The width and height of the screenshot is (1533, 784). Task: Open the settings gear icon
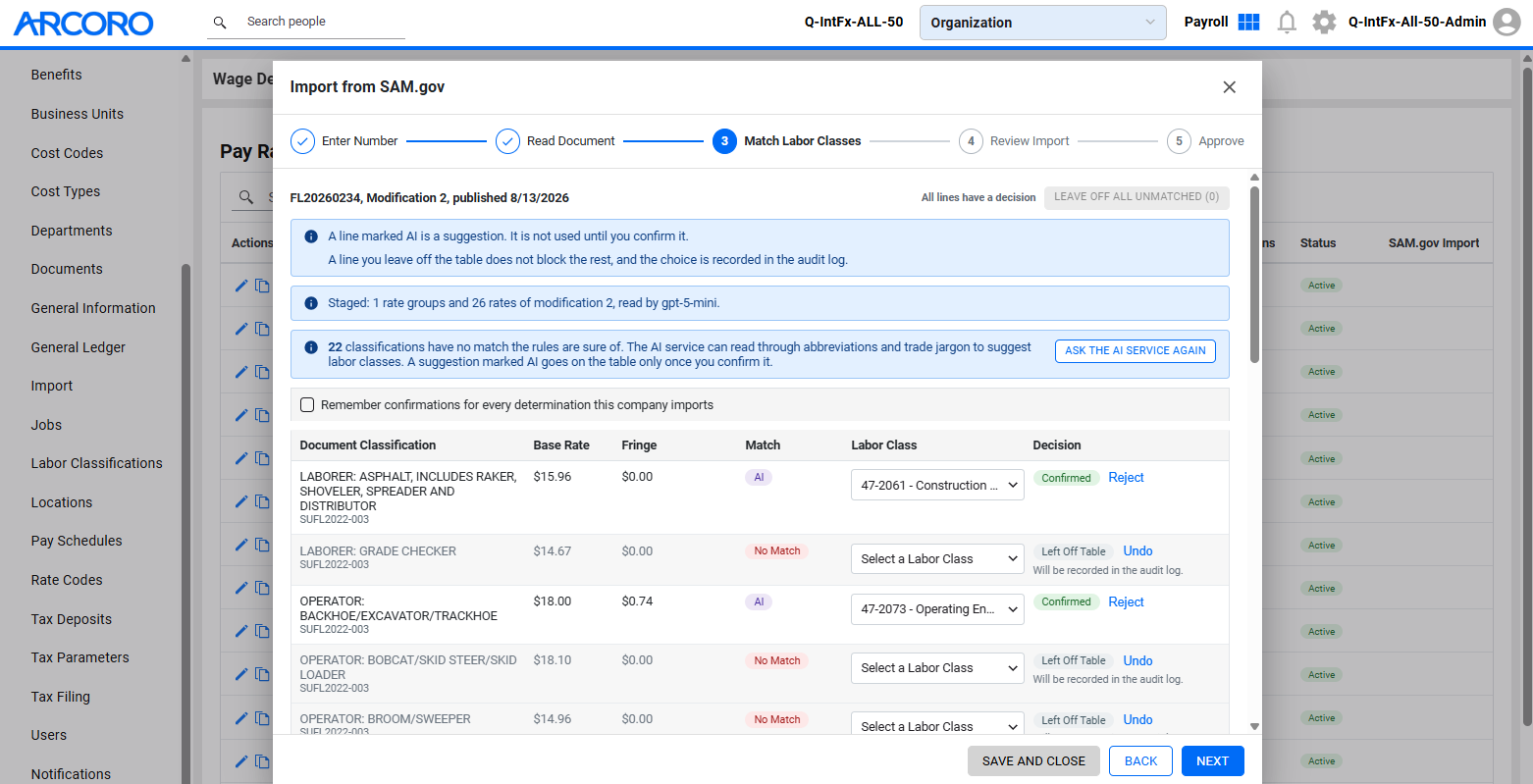(1324, 22)
